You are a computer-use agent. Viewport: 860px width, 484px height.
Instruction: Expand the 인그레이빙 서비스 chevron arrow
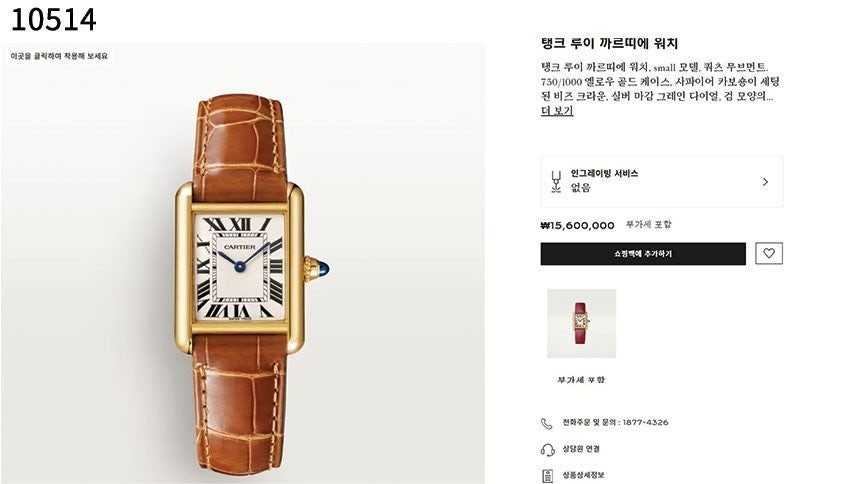[x=765, y=182]
